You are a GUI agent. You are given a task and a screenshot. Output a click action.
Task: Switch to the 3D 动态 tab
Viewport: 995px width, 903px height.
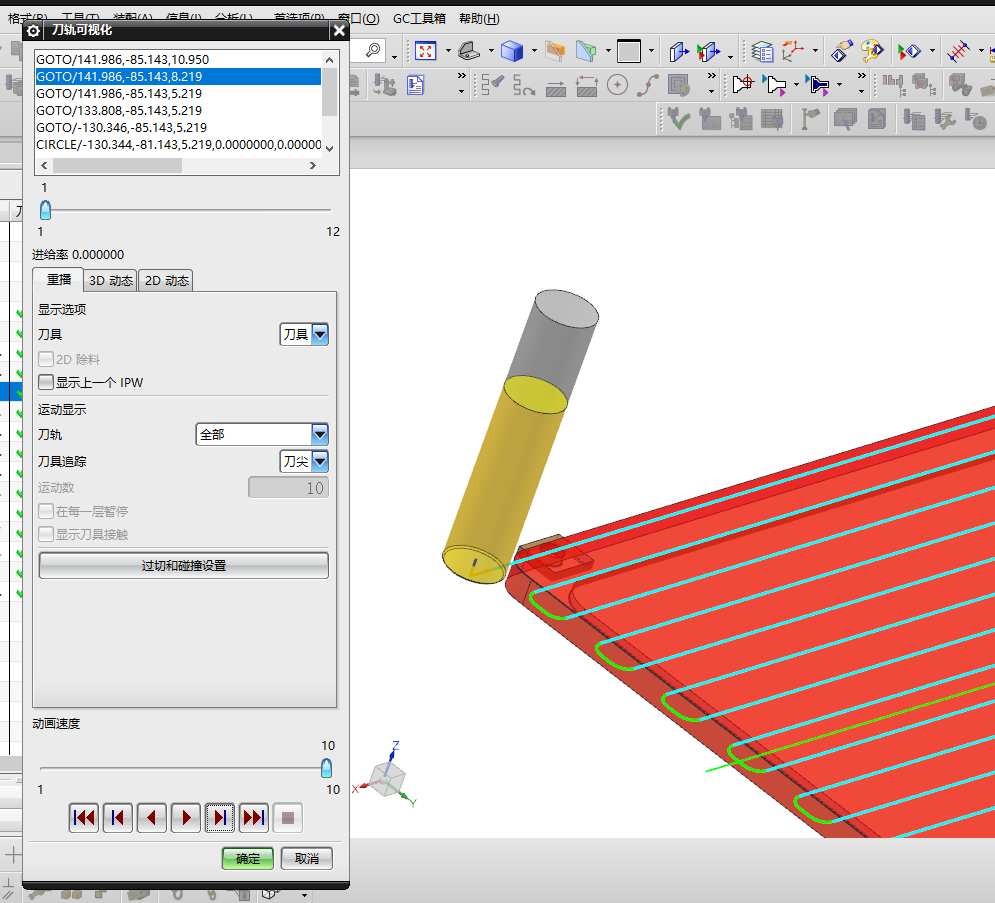[110, 280]
